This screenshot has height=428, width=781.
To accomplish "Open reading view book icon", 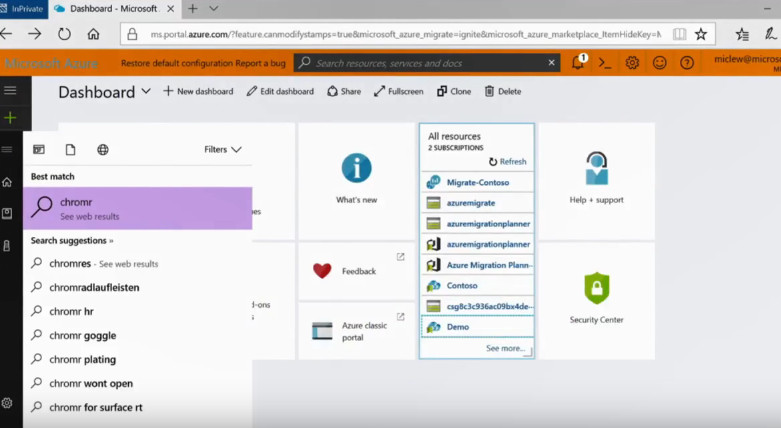I will click(679, 34).
